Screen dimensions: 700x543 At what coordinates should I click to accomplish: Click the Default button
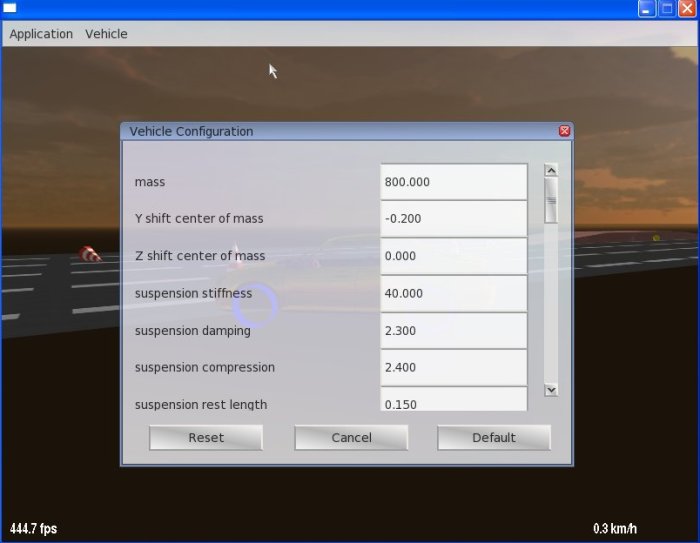tap(494, 438)
